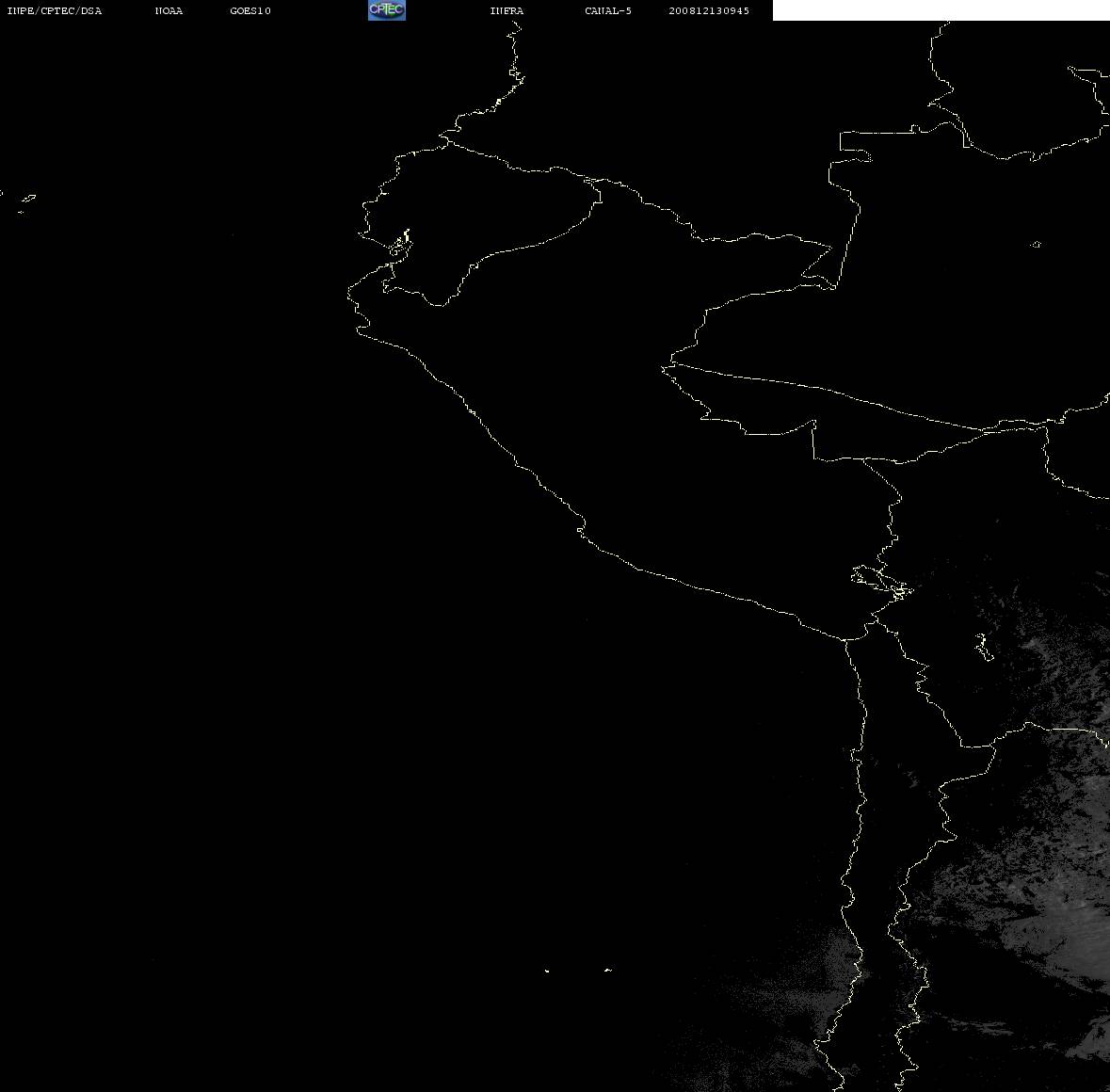Click the Galapagos island outline at the left edge
The width and height of the screenshot is (1110, 1092).
pos(27,201)
